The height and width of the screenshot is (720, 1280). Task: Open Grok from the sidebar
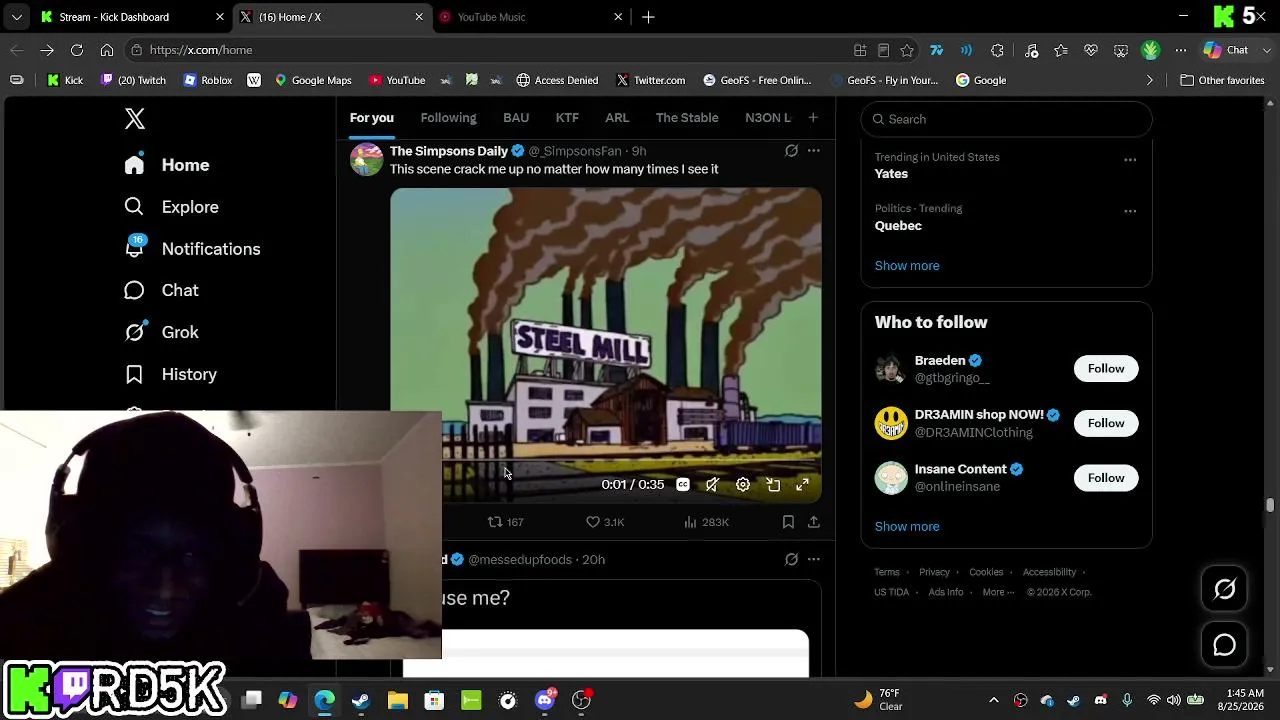point(161,332)
